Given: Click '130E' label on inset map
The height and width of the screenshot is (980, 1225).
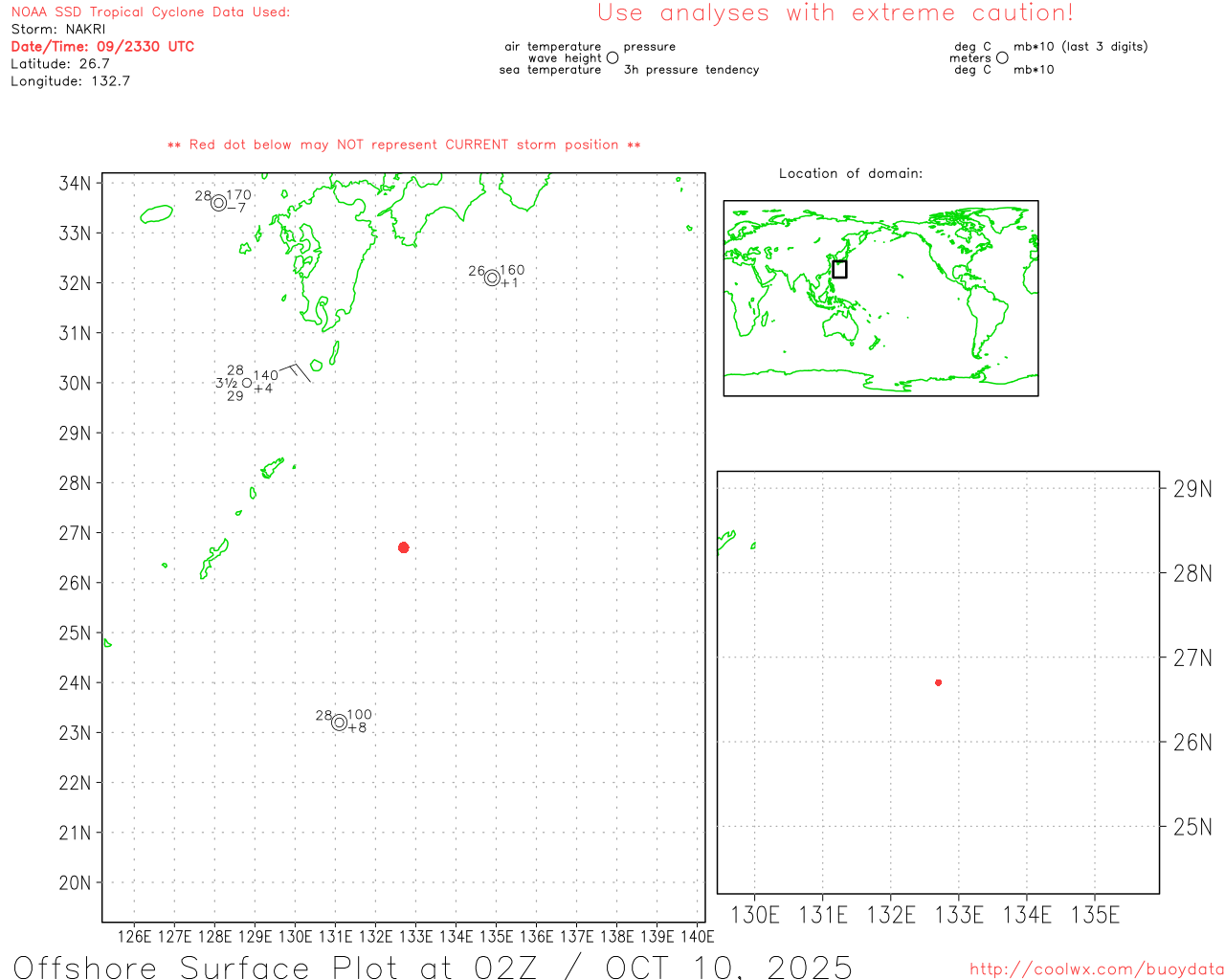Looking at the screenshot, I should pos(755,915).
